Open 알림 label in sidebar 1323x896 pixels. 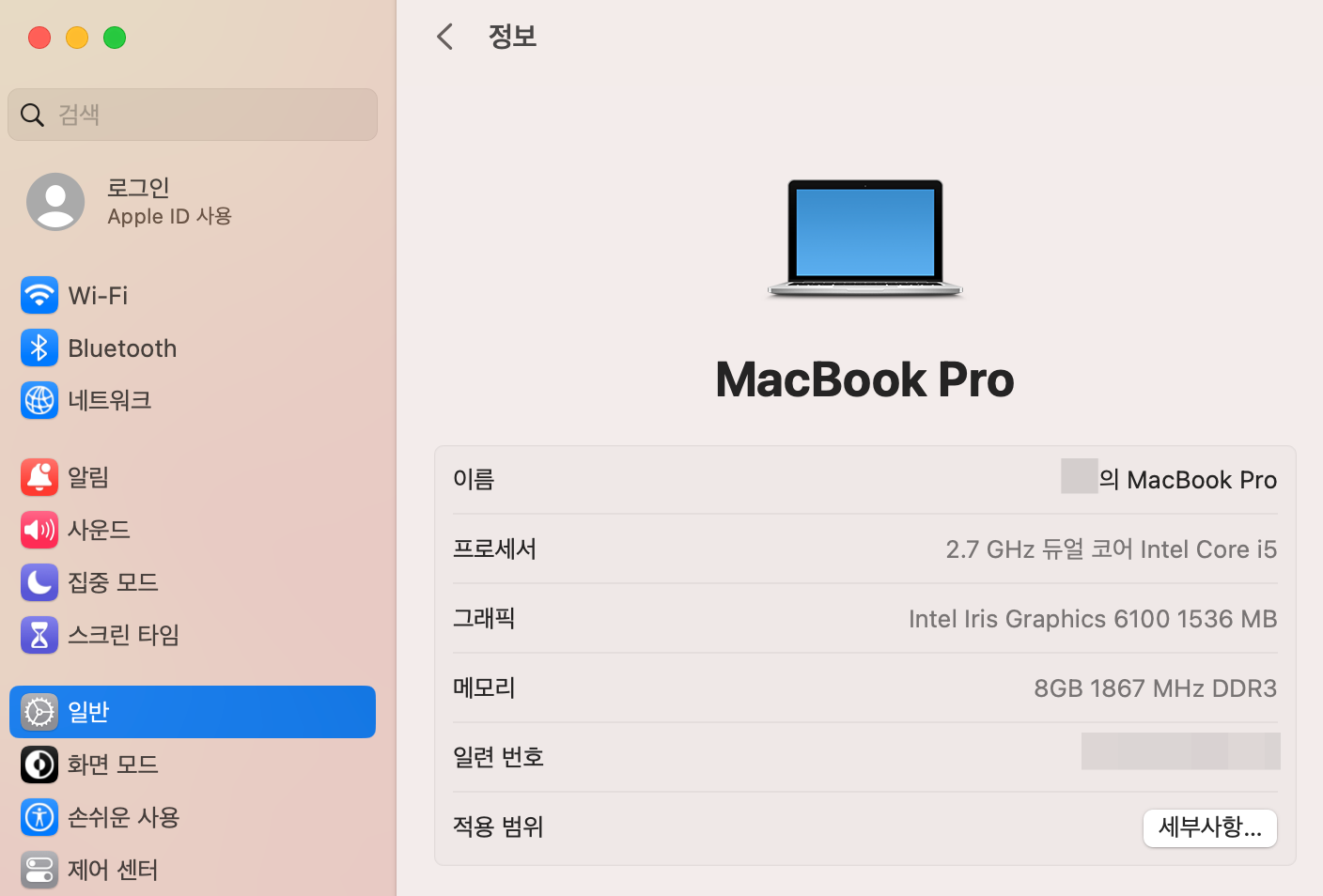[88, 477]
